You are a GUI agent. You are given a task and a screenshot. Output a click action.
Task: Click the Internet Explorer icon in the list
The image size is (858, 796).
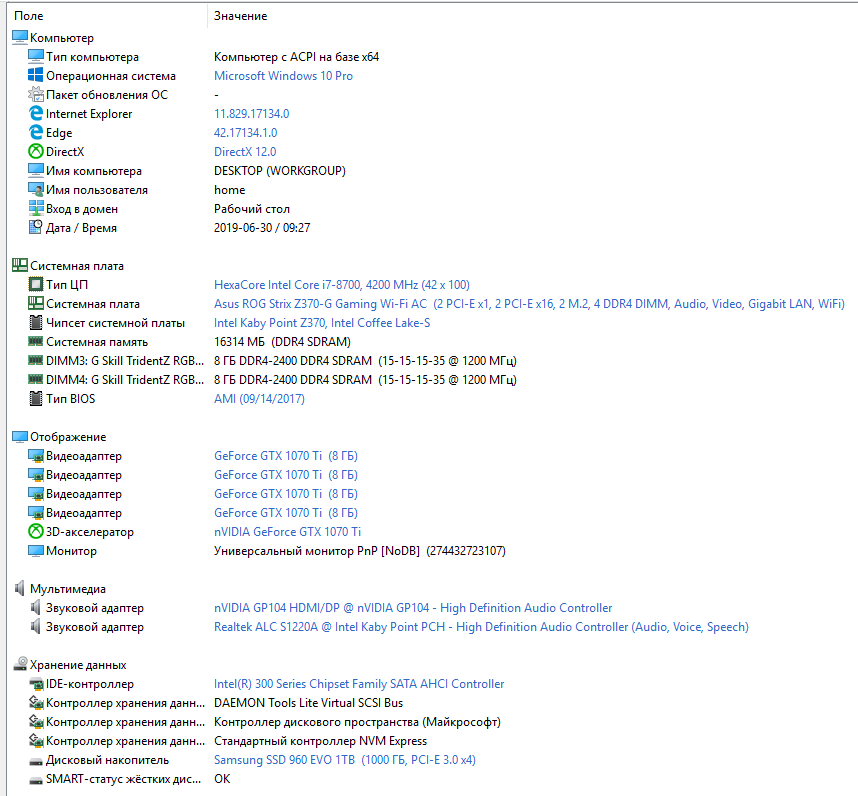[37, 114]
